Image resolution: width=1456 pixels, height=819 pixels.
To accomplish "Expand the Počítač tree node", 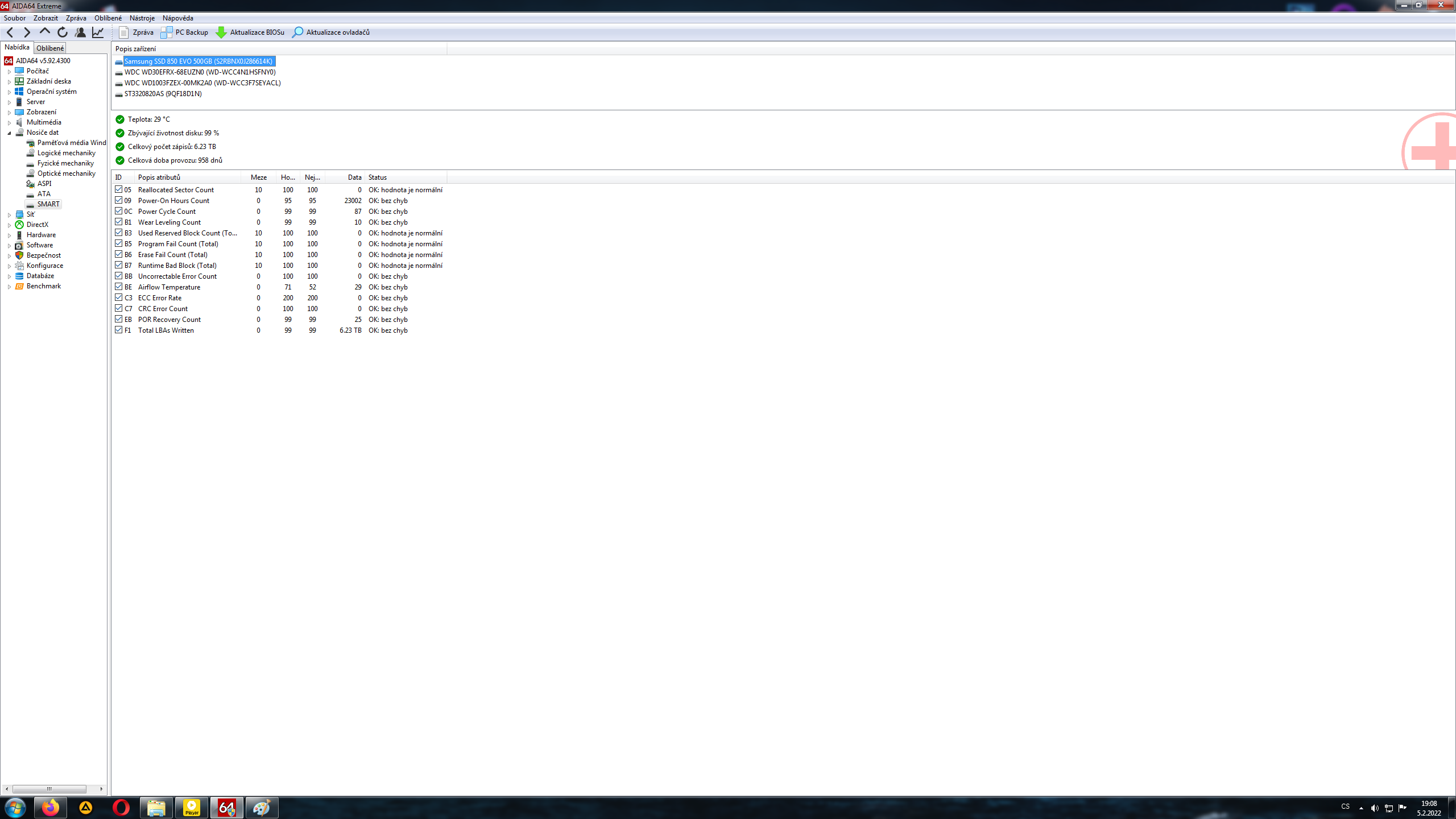I will pos(9,72).
